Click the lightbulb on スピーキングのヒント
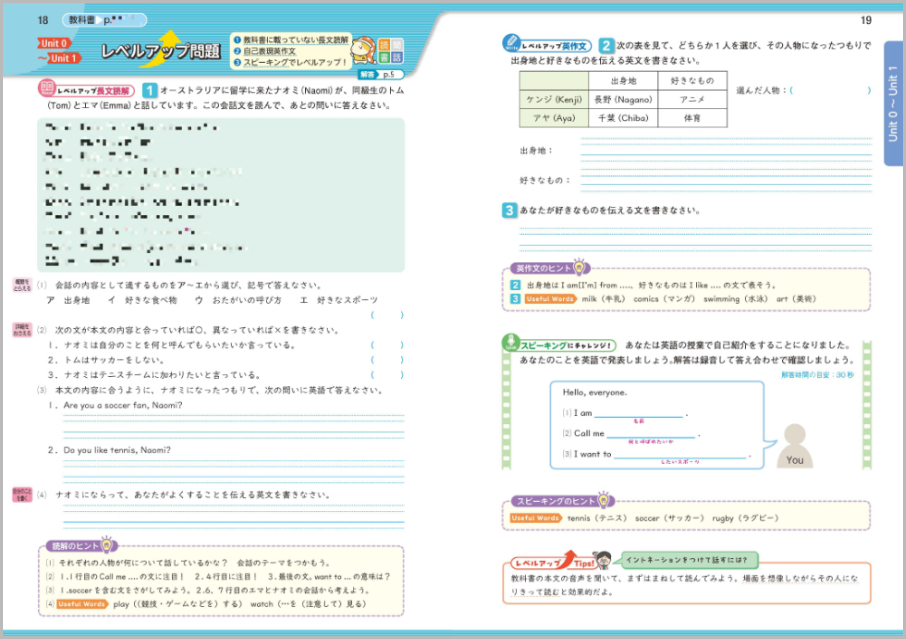 tap(604, 500)
